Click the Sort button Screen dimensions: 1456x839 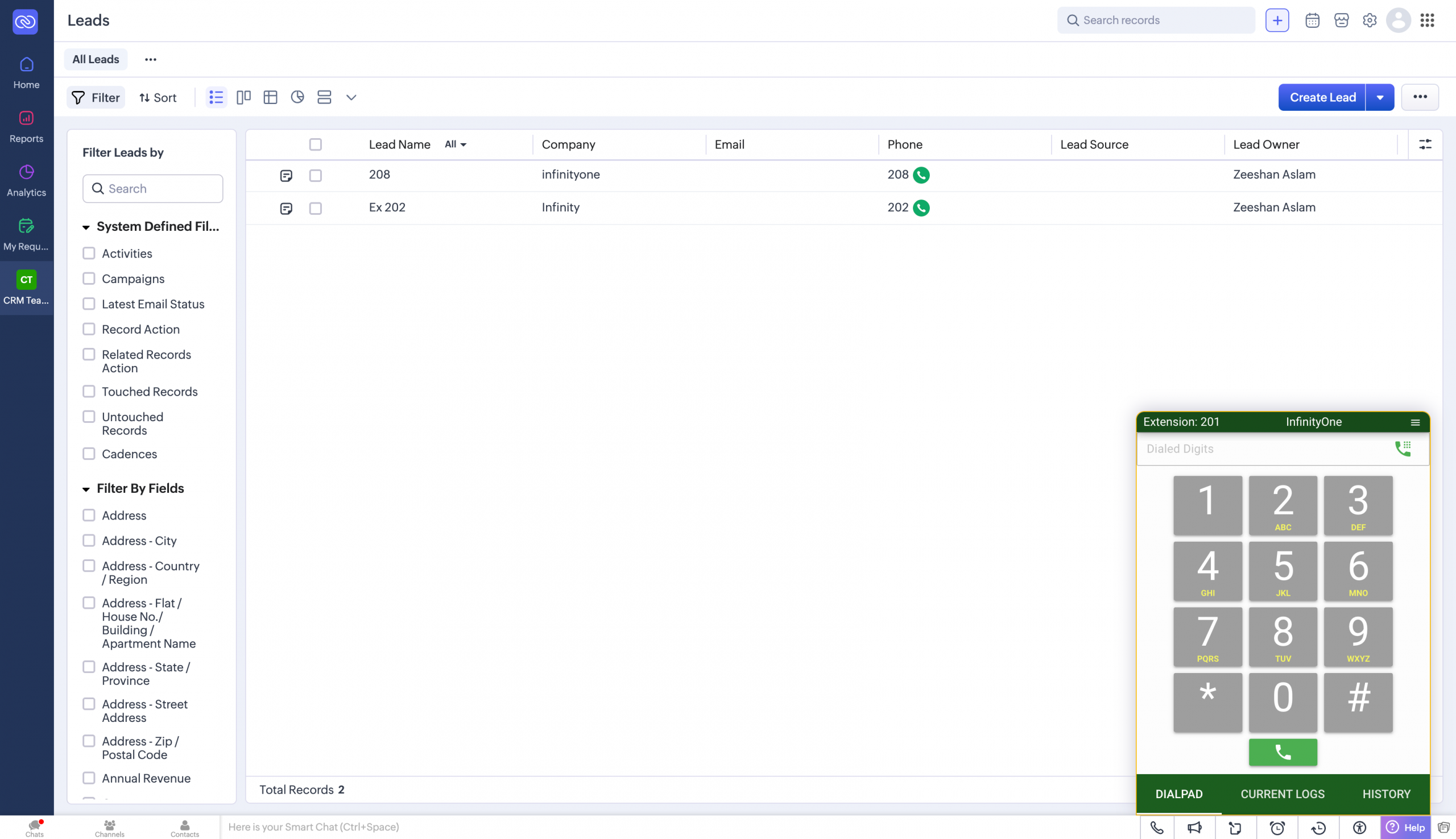coord(158,97)
